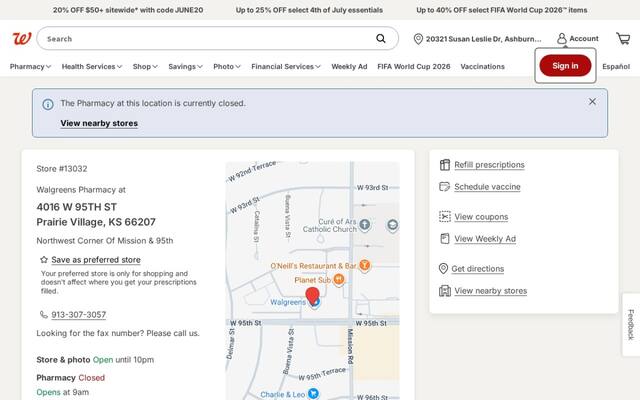This screenshot has height=400, width=640.
Task: Expand the Financial Services menu
Action: [x=286, y=67]
